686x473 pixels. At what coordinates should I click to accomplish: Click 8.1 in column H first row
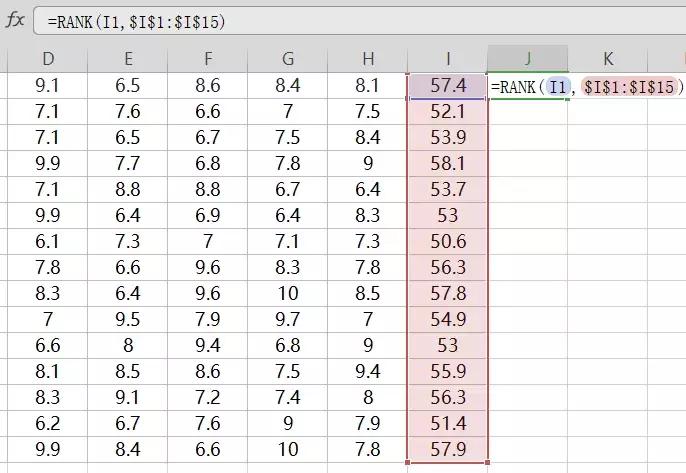click(368, 86)
